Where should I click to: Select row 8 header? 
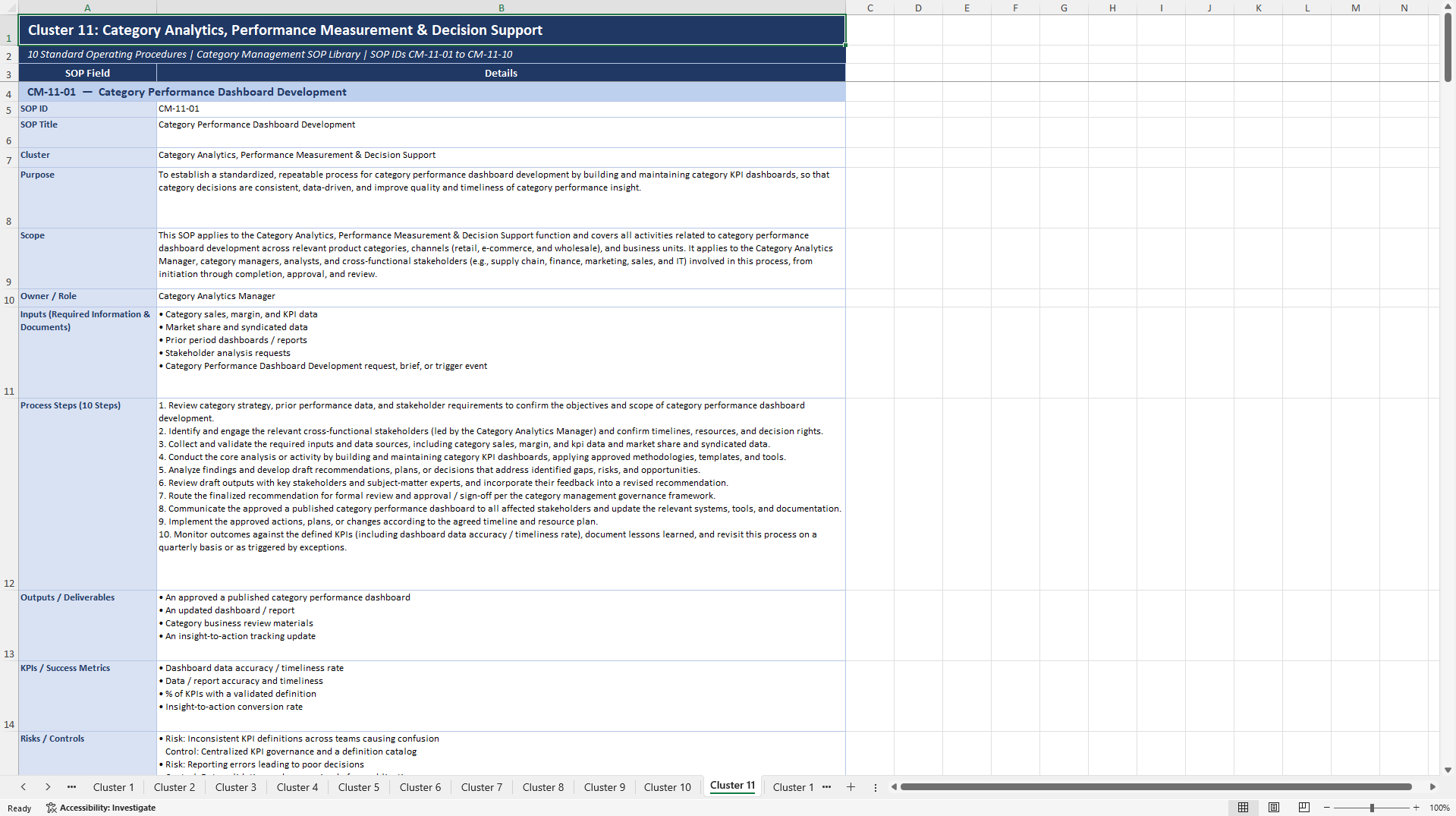(x=9, y=198)
